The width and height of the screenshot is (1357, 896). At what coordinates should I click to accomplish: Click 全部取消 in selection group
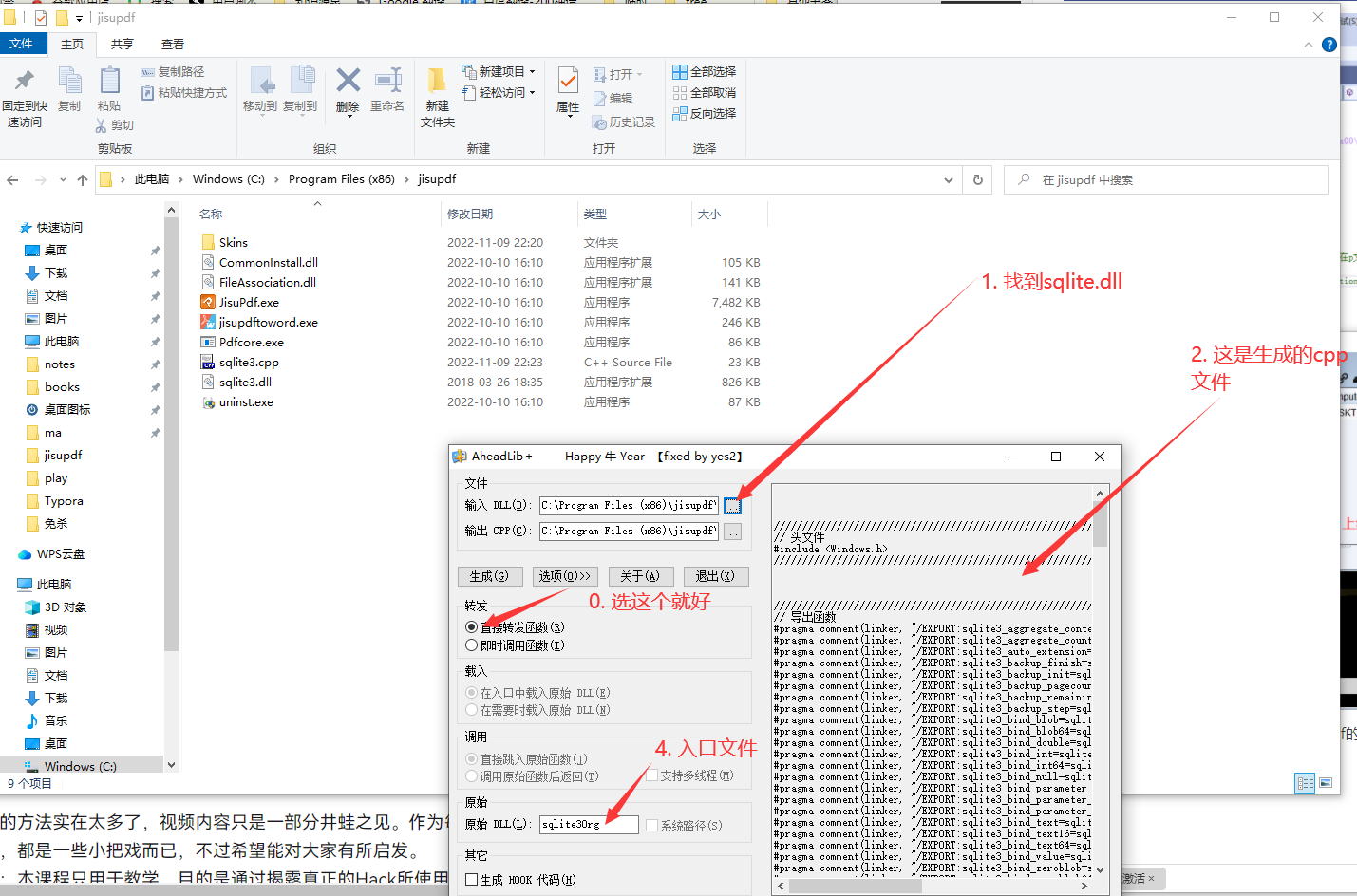(x=705, y=93)
